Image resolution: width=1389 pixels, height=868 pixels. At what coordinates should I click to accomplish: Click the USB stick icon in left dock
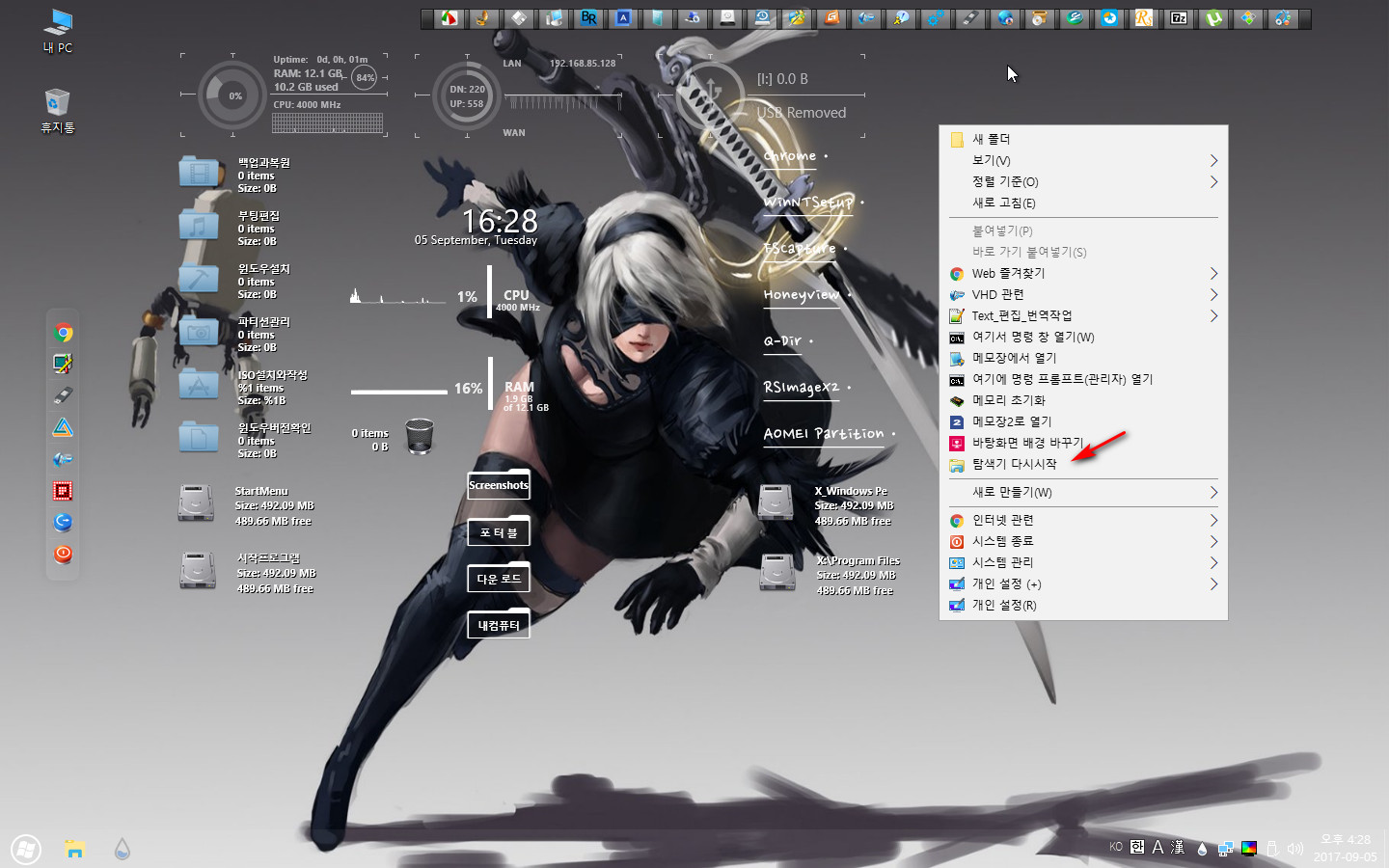pyautogui.click(x=63, y=395)
